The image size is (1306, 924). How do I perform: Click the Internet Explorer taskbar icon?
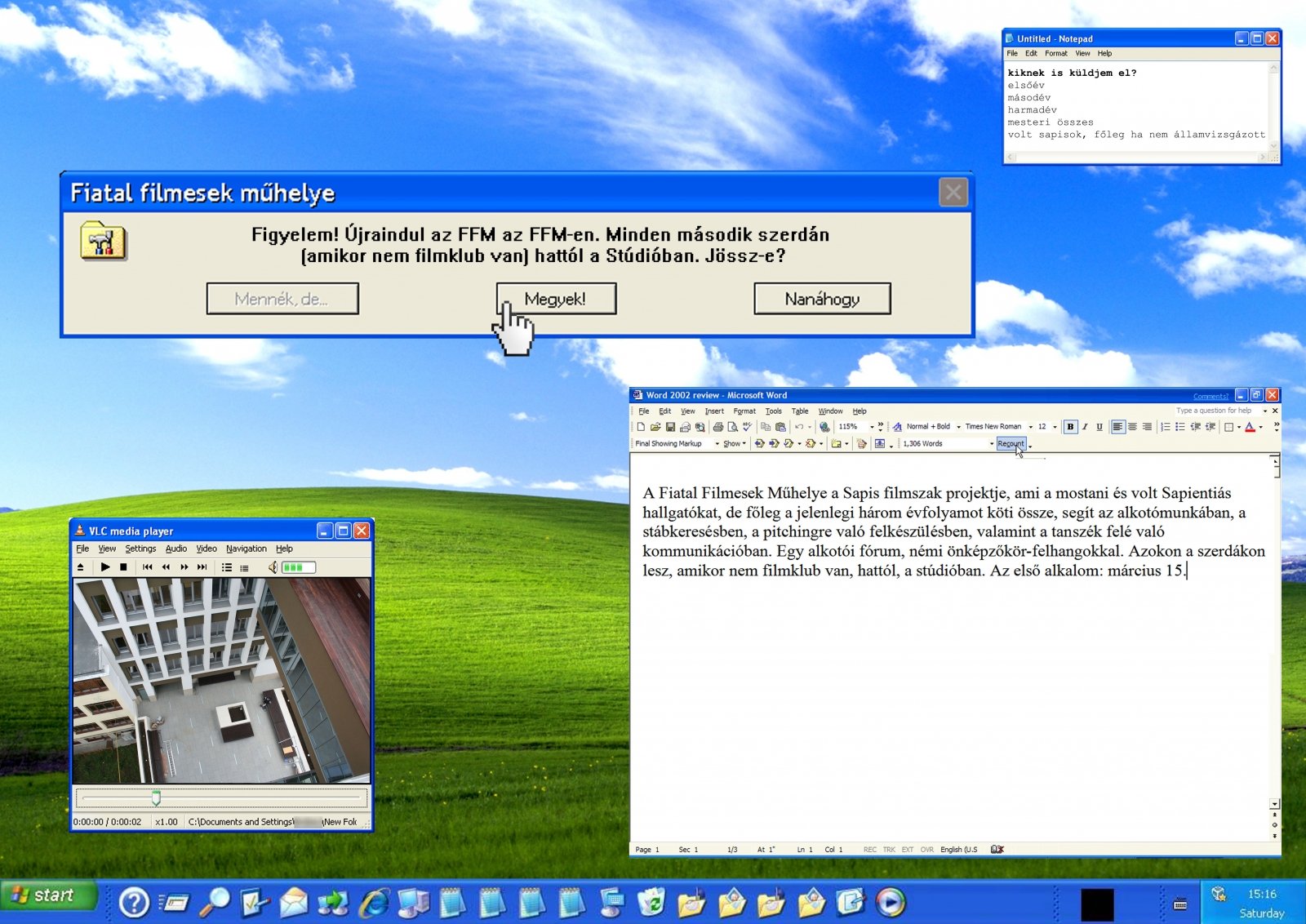[375, 903]
